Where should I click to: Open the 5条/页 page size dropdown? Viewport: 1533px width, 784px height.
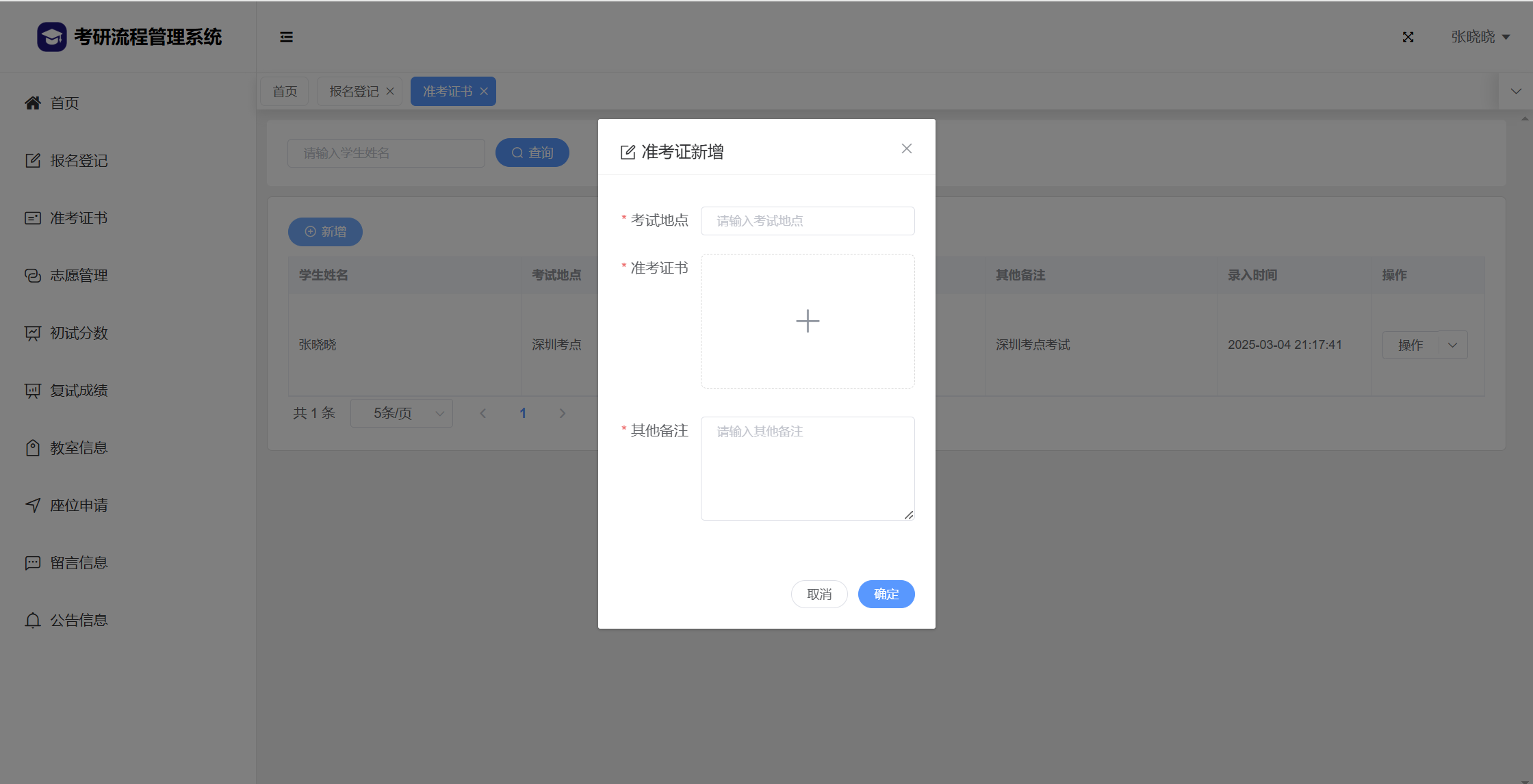click(x=402, y=413)
